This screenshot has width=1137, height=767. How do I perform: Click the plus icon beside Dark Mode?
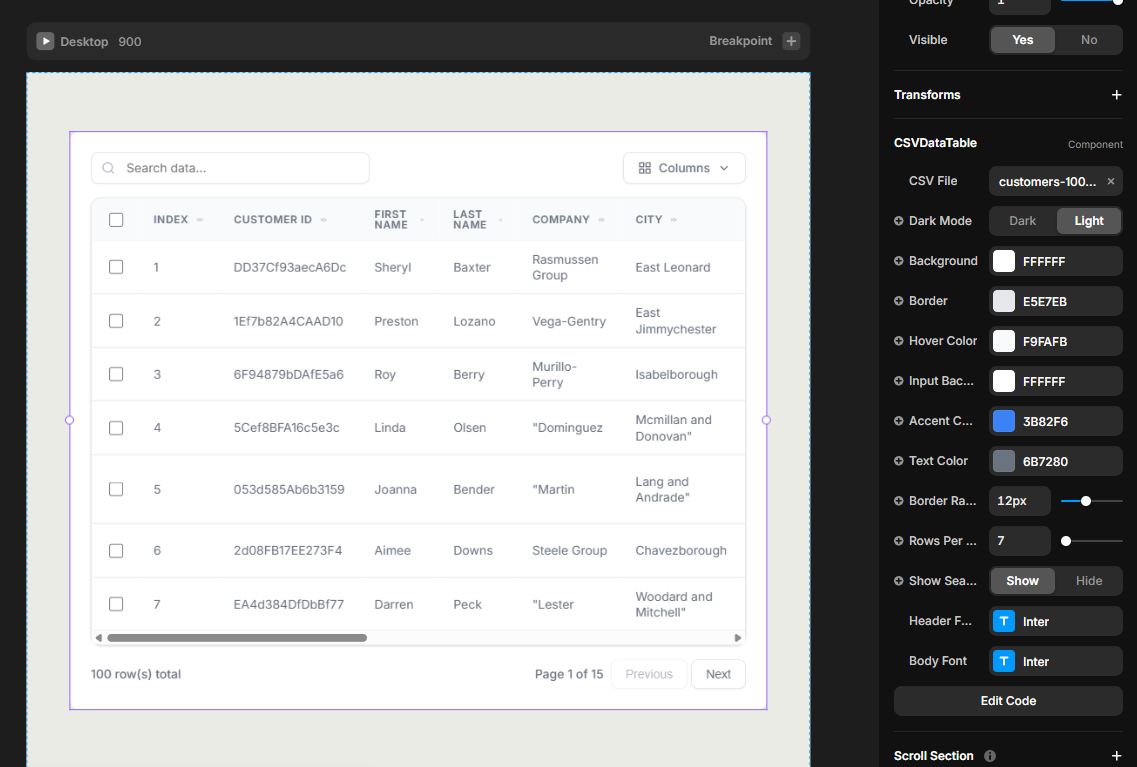click(x=899, y=221)
